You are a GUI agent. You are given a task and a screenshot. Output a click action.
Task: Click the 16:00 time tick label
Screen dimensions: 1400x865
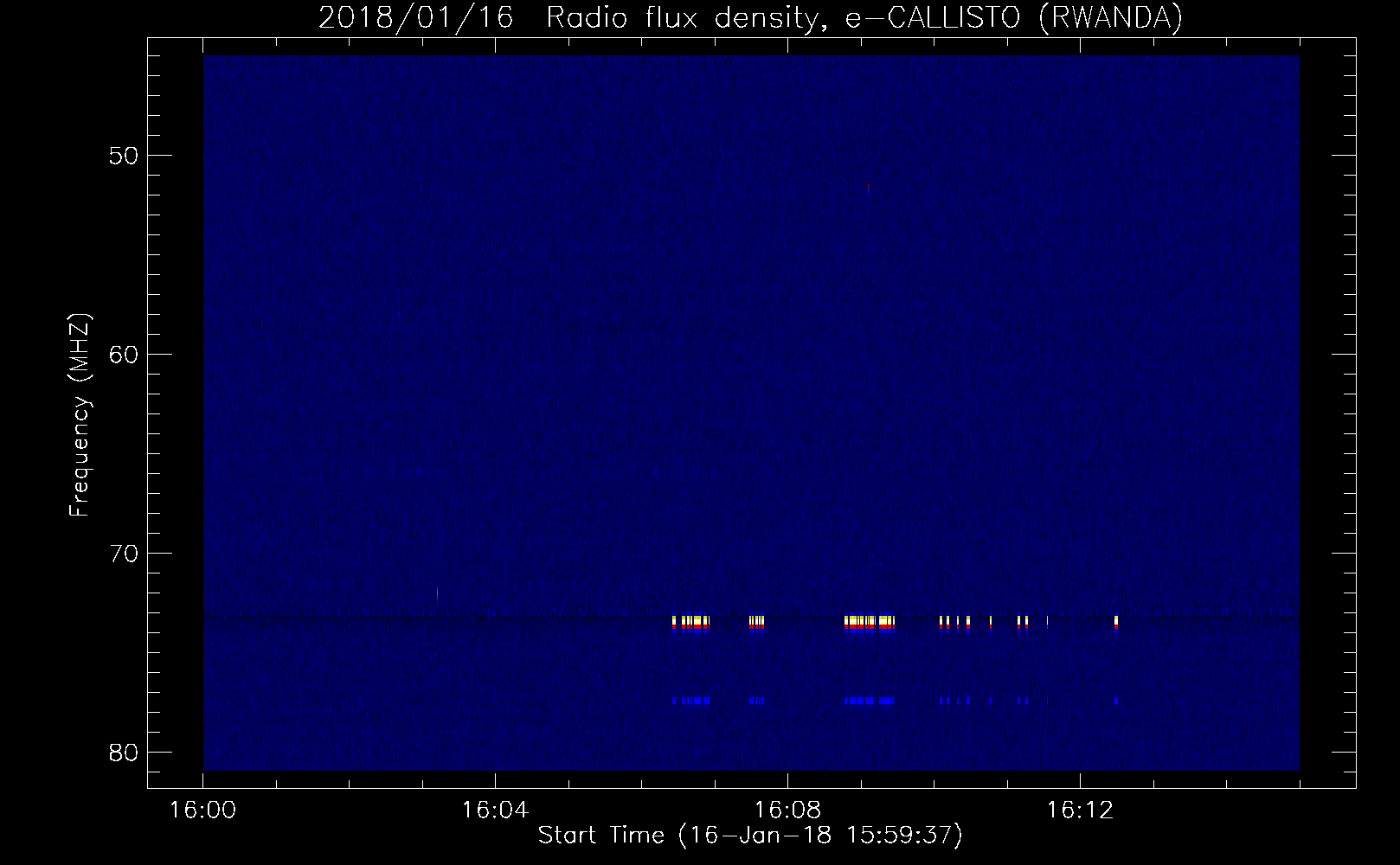click(x=202, y=811)
